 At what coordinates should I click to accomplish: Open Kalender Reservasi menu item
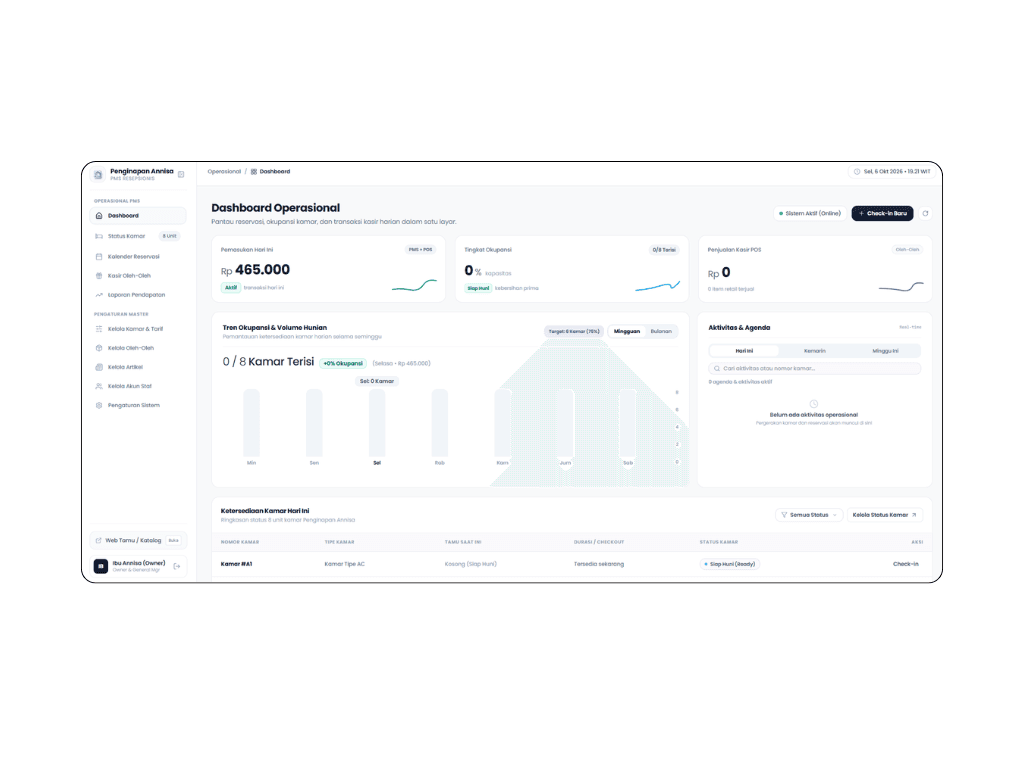pyautogui.click(x=138, y=257)
